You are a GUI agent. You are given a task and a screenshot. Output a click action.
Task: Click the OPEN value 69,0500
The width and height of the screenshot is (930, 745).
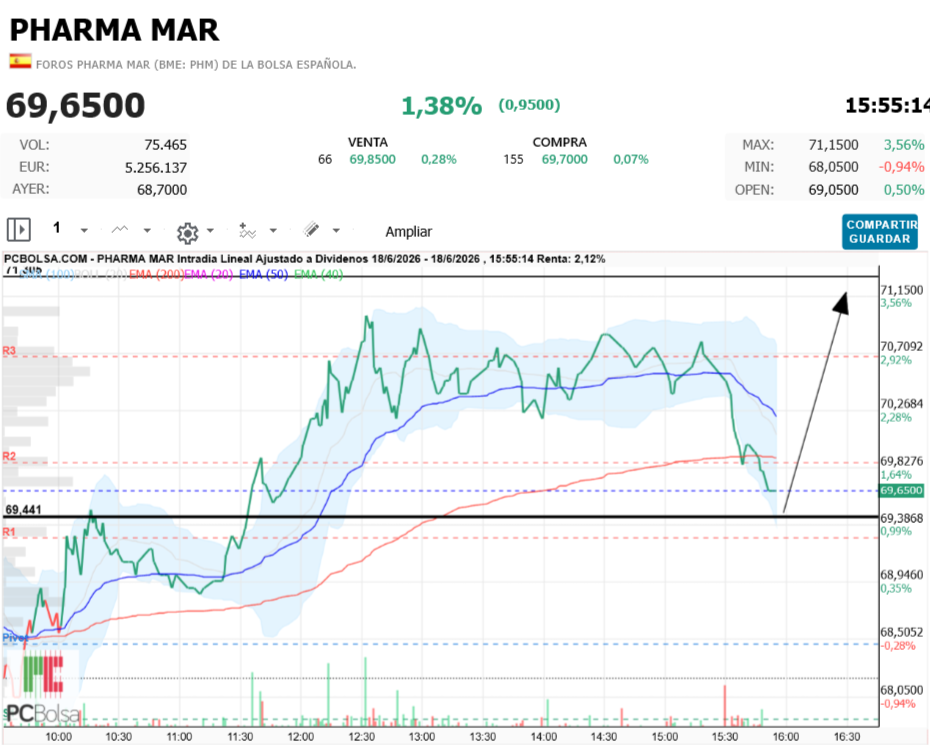coord(833,190)
